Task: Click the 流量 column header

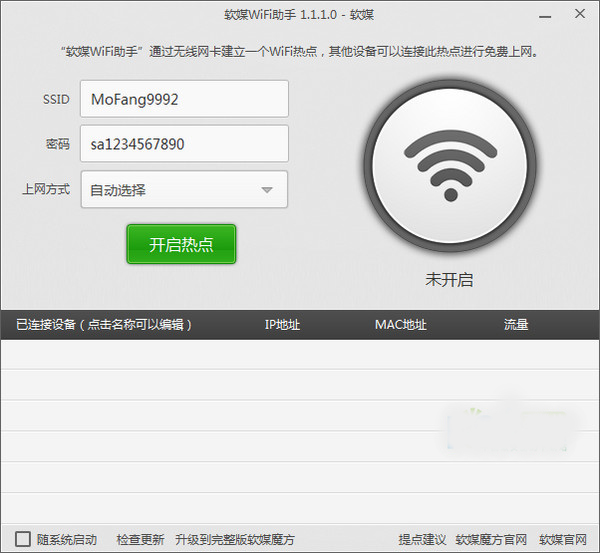Action: point(516,325)
